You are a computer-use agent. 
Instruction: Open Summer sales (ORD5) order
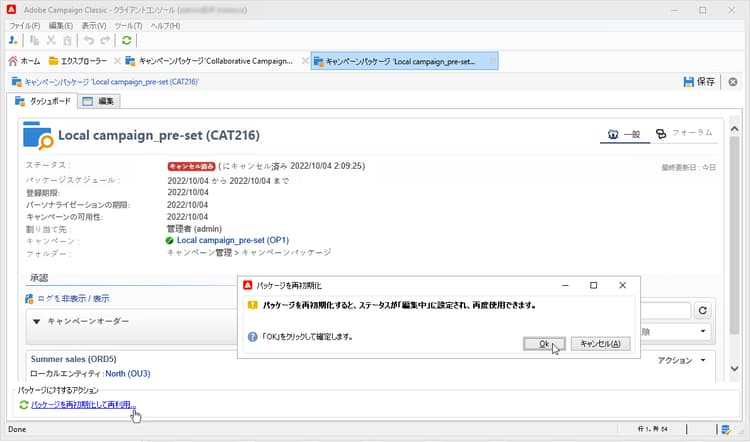pos(73,359)
